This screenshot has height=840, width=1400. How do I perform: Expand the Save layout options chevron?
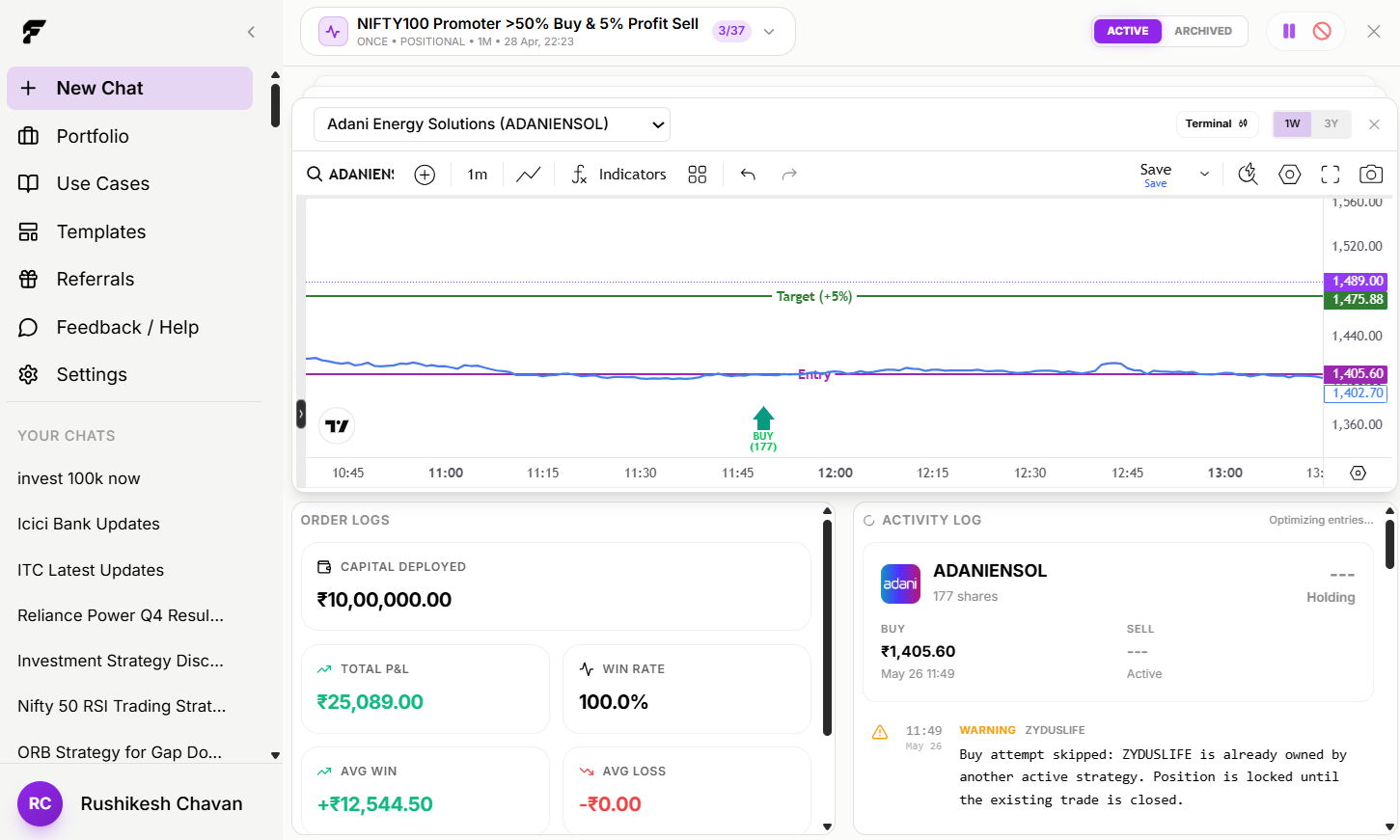click(1204, 175)
